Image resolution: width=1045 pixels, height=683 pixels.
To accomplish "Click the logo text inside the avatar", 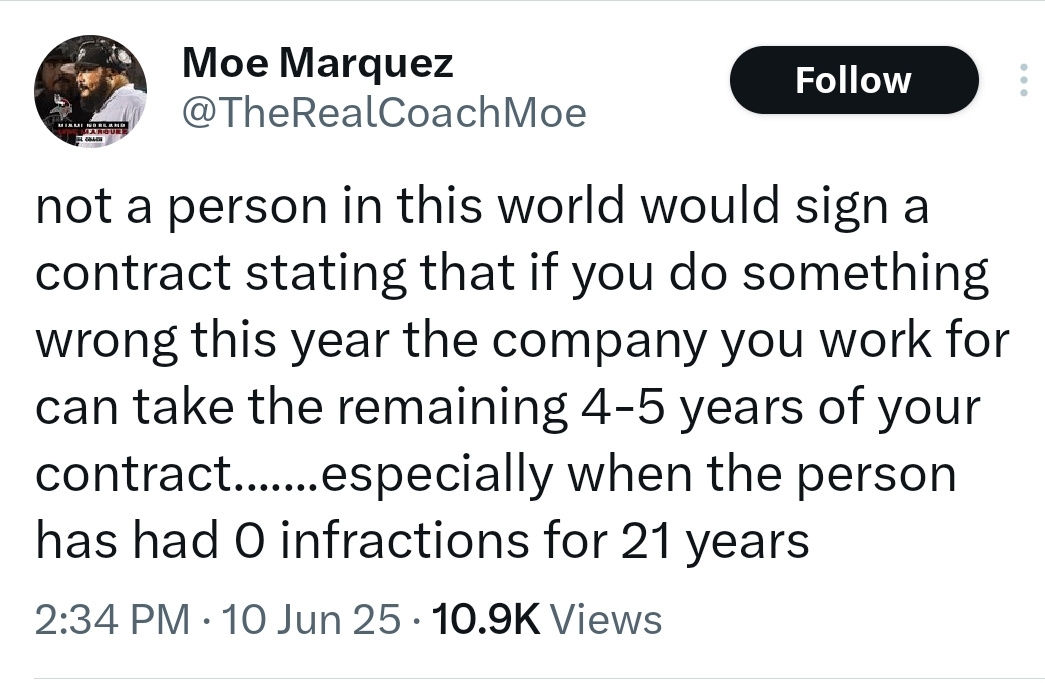I will tap(91, 130).
